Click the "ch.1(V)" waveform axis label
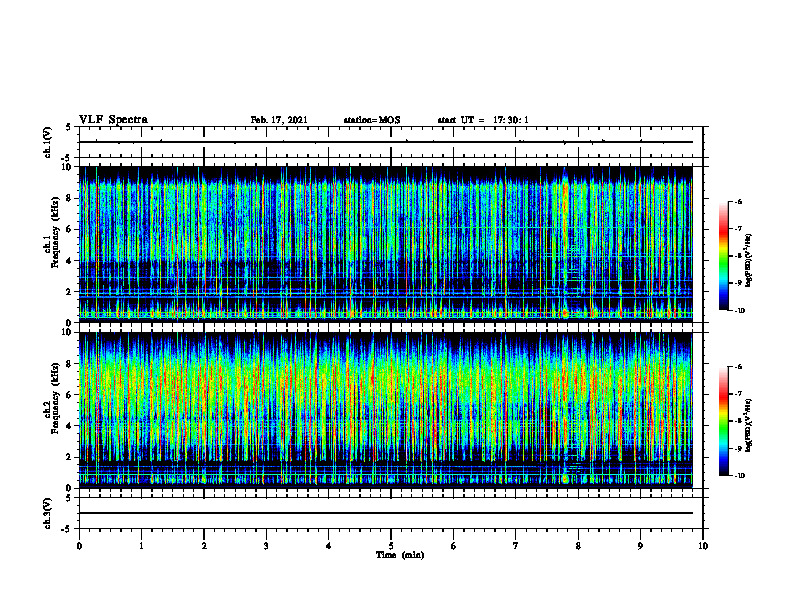Viewport: 792px width, 612px height. tap(47, 142)
